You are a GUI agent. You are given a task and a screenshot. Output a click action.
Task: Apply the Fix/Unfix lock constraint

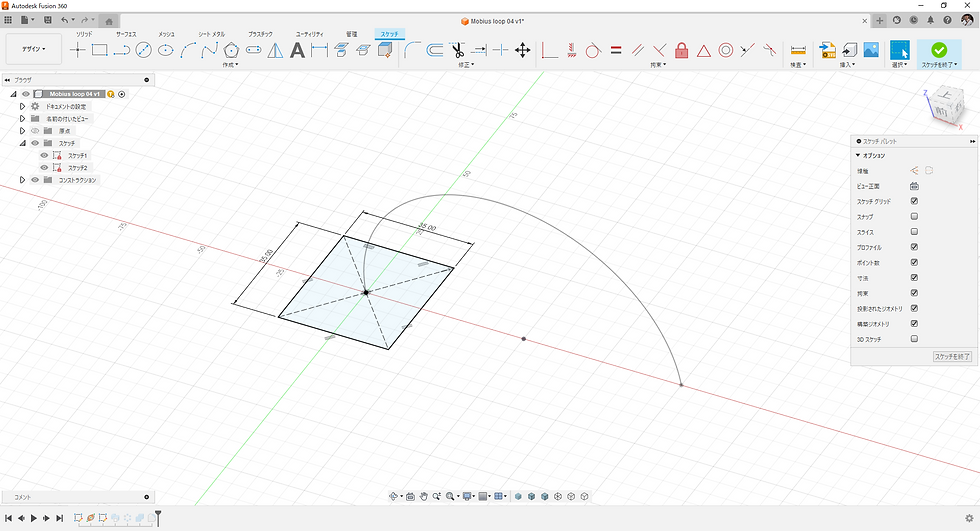coord(682,50)
